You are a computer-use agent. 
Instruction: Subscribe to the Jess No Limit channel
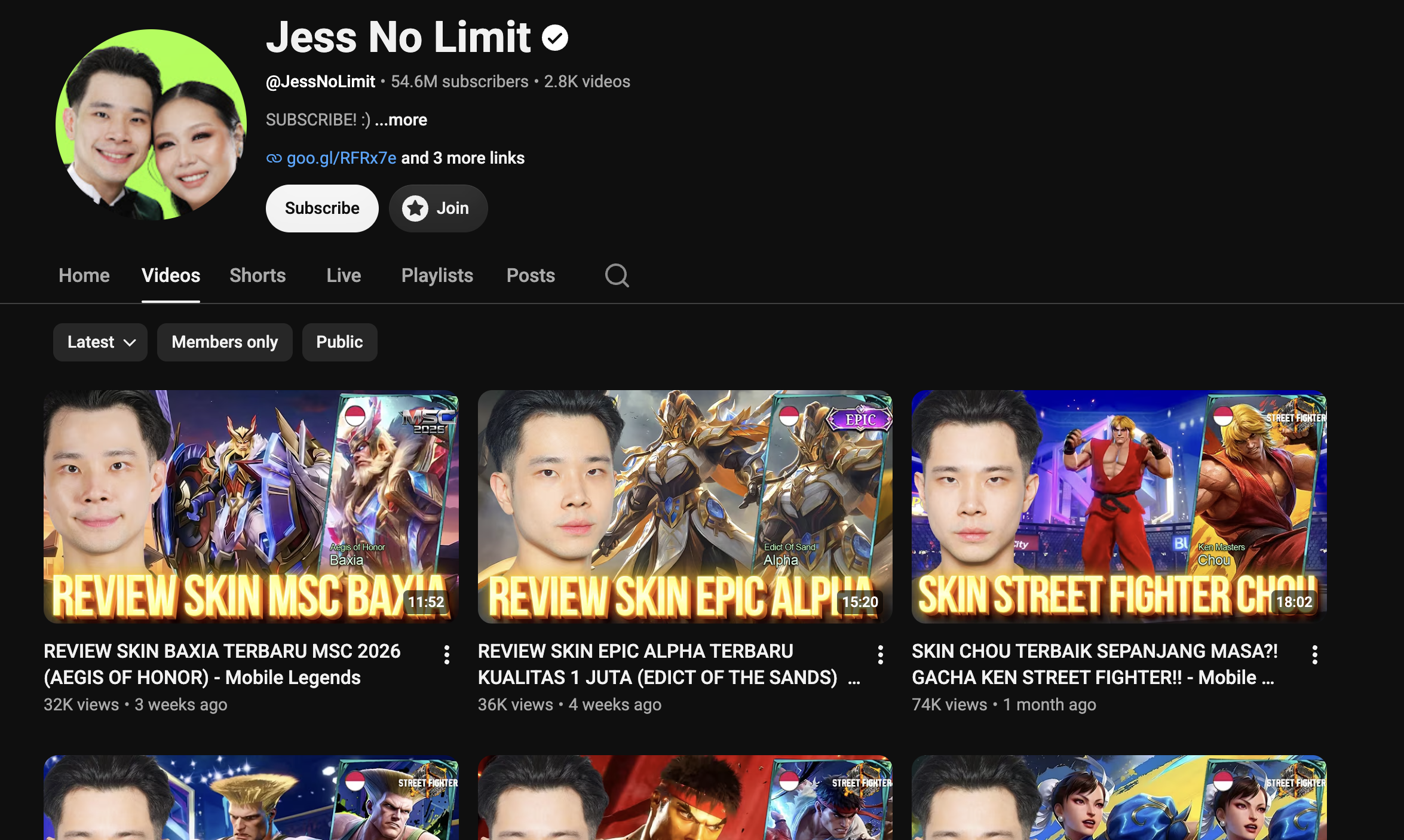[322, 209]
